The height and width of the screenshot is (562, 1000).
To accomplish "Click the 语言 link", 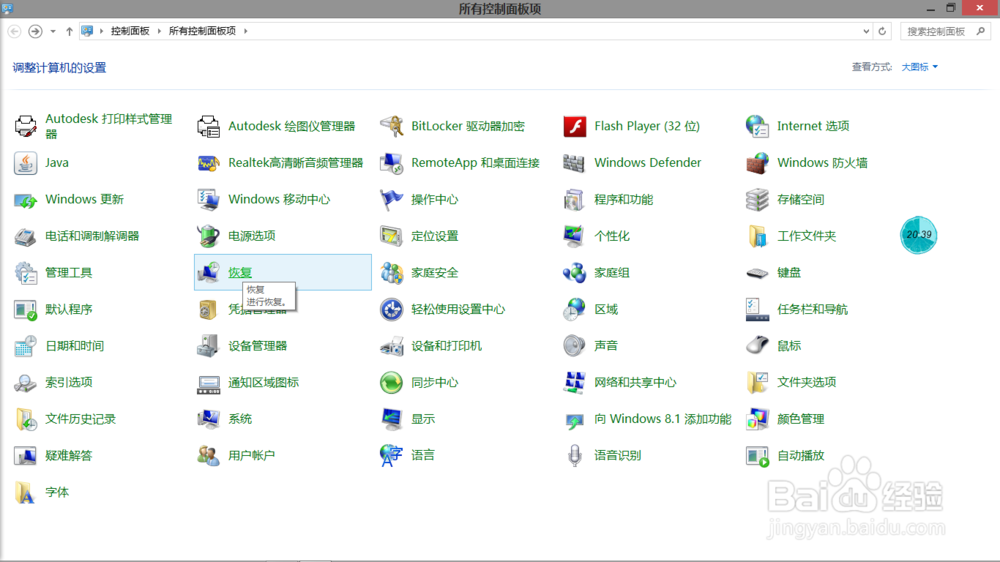I will pos(423,455).
